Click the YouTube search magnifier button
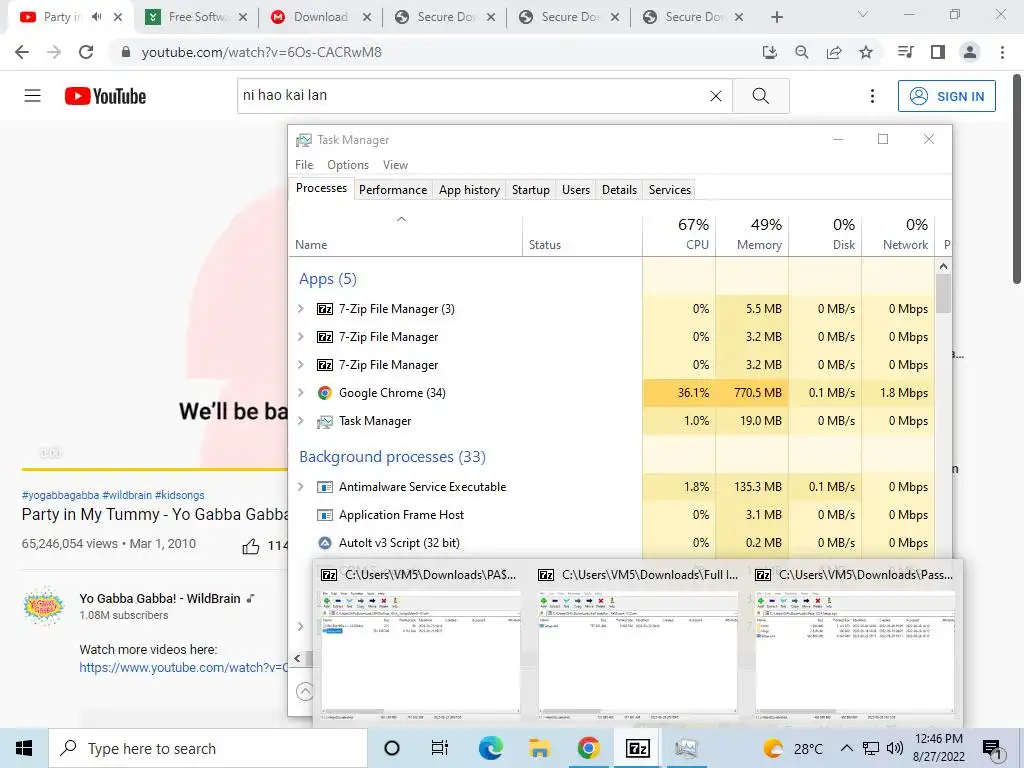This screenshot has height=768, width=1024. [x=761, y=96]
